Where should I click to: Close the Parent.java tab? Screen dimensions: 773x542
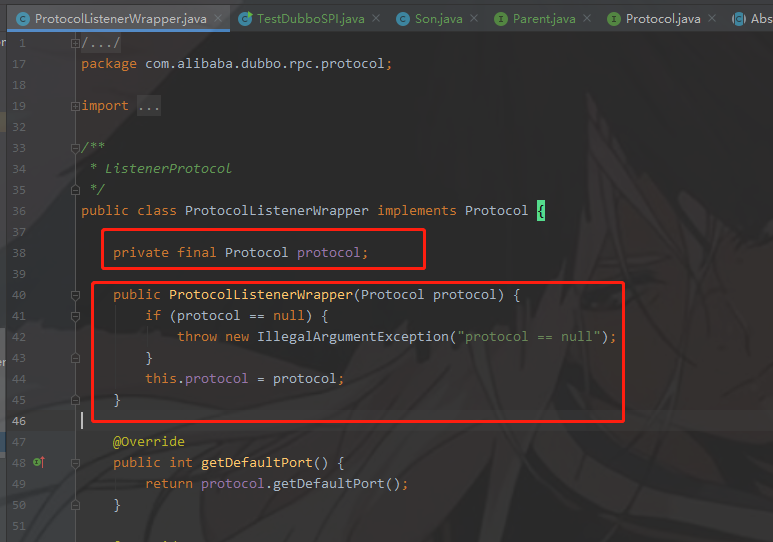click(x=587, y=18)
